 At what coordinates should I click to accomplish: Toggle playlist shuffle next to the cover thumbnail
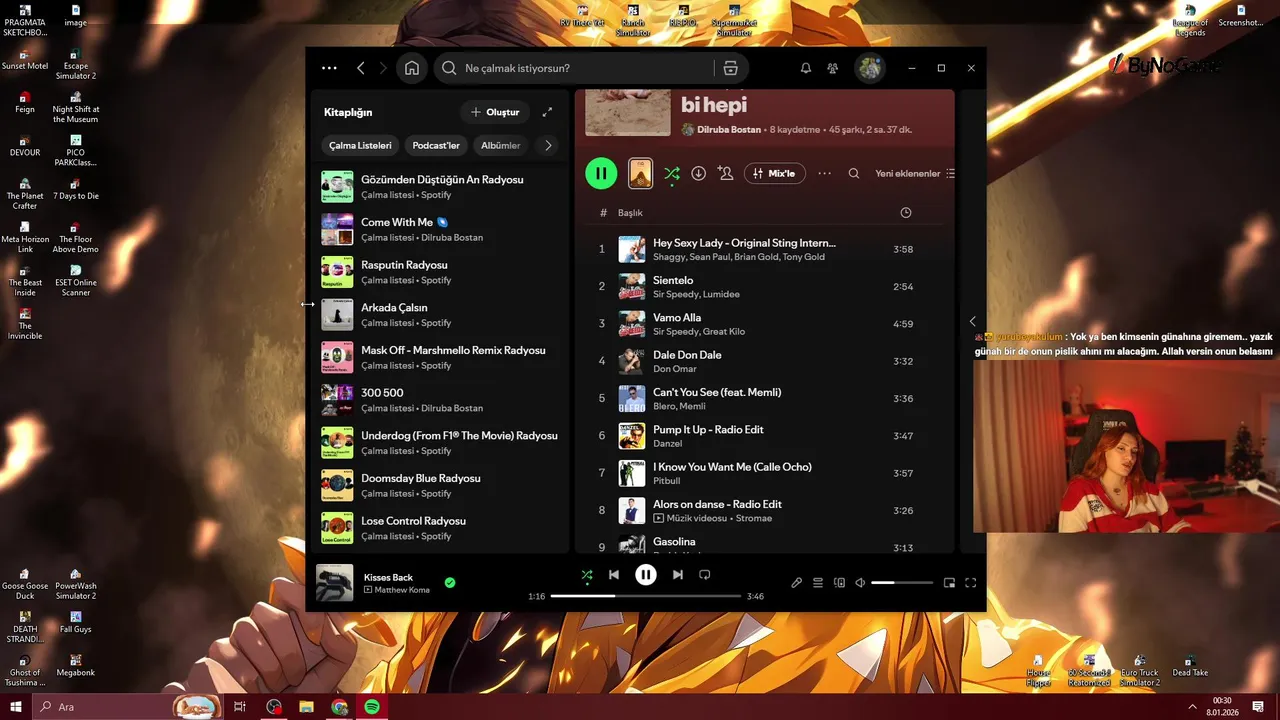672,173
